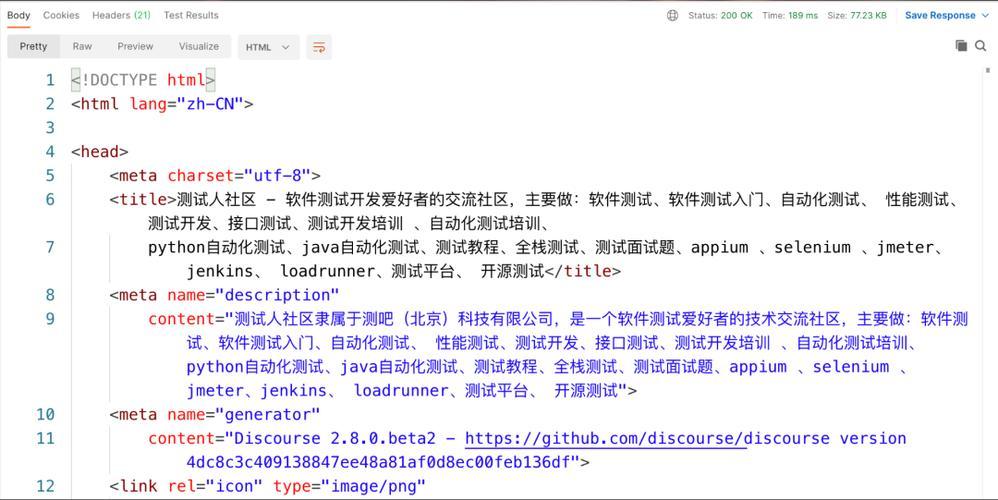Click line number 6 in gutter
This screenshot has height=500, width=998.
50,200
